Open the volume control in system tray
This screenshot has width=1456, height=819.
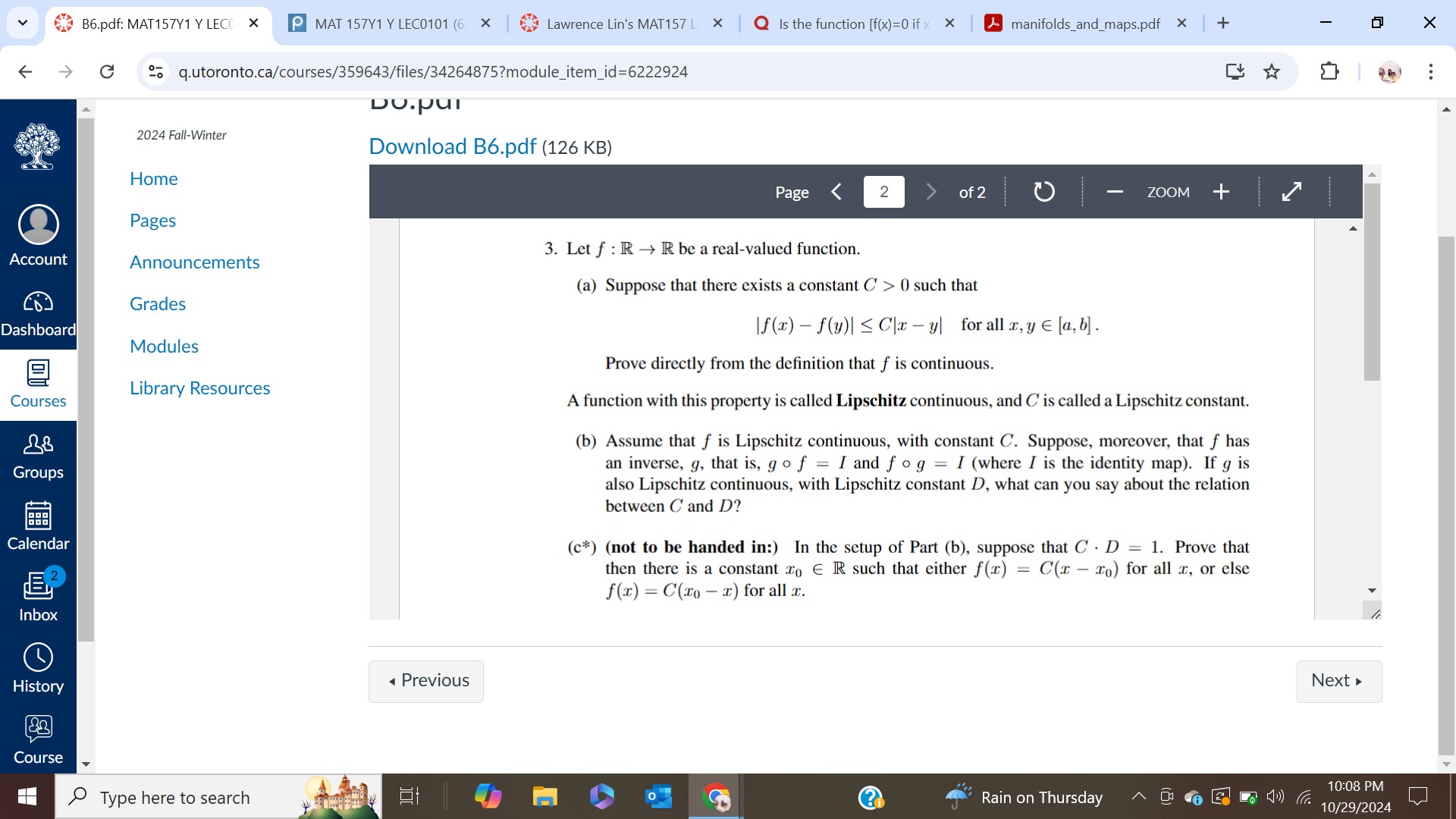point(1276,796)
